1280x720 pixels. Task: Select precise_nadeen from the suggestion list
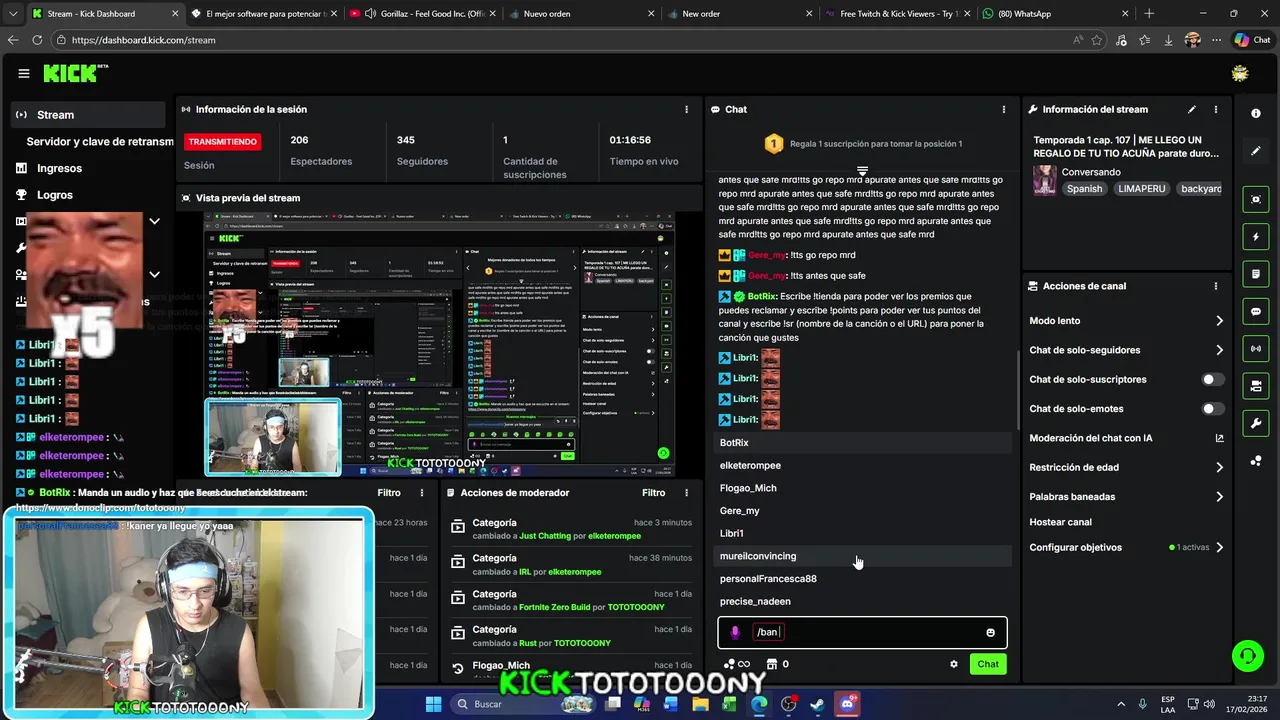pos(861,601)
